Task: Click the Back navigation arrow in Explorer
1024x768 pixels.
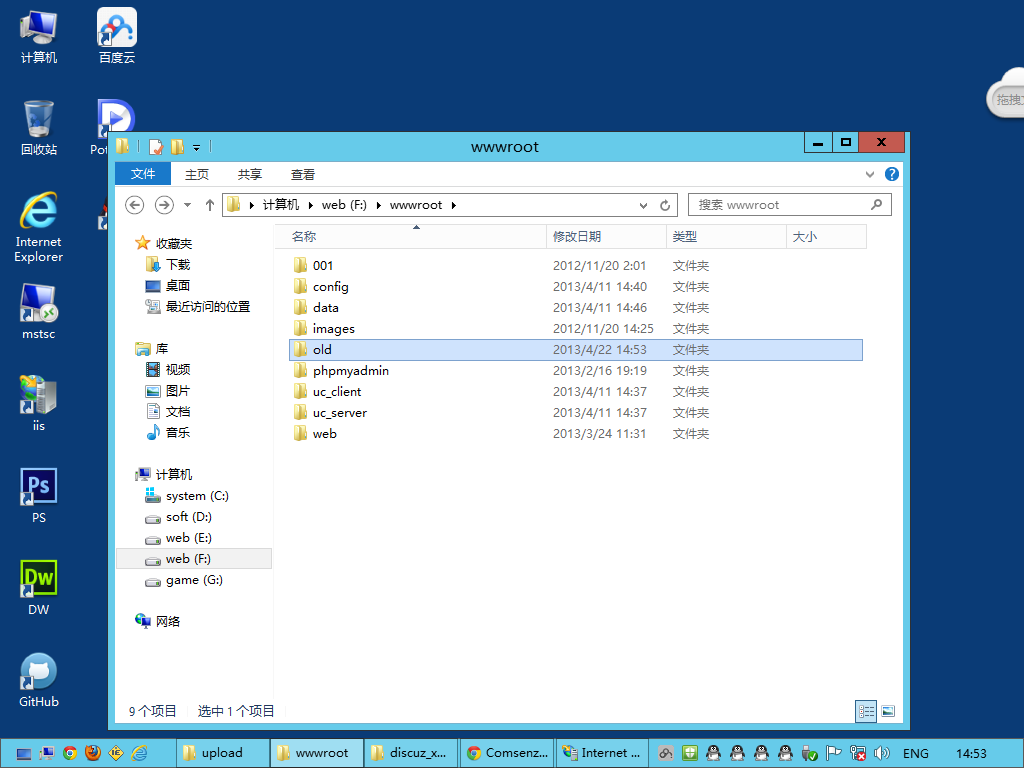Action: 135,205
